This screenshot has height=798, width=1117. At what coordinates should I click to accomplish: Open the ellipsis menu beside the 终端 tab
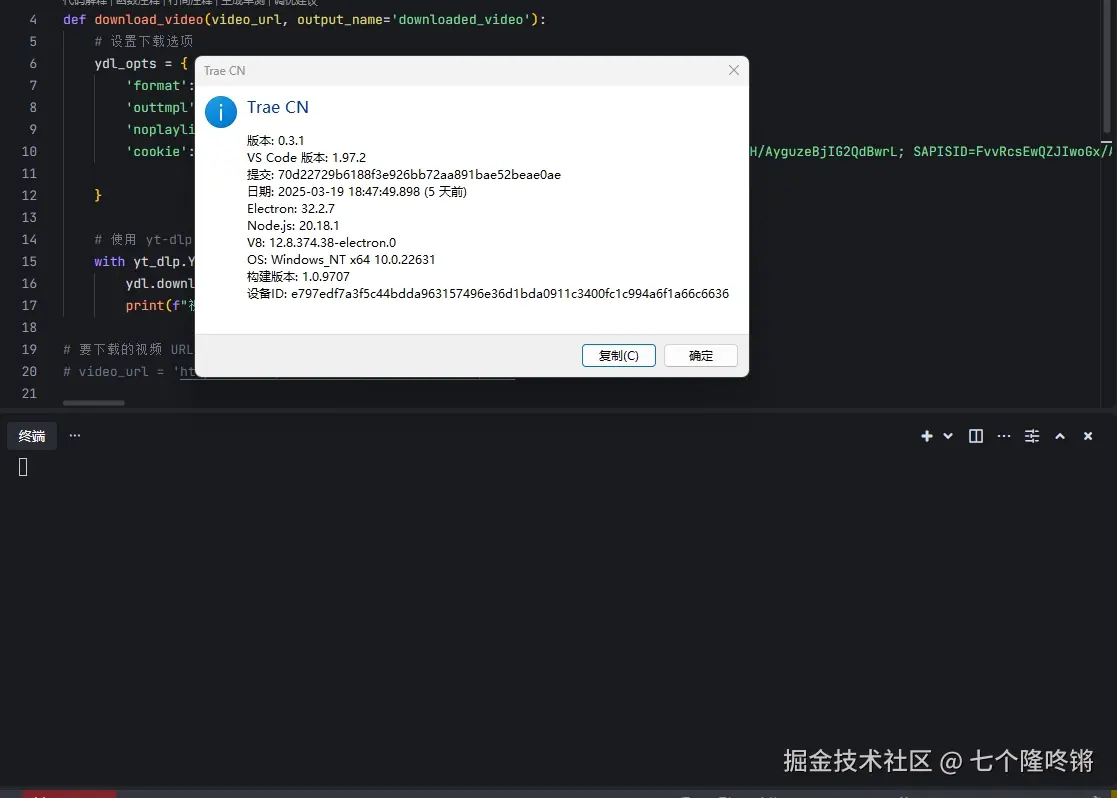(75, 435)
